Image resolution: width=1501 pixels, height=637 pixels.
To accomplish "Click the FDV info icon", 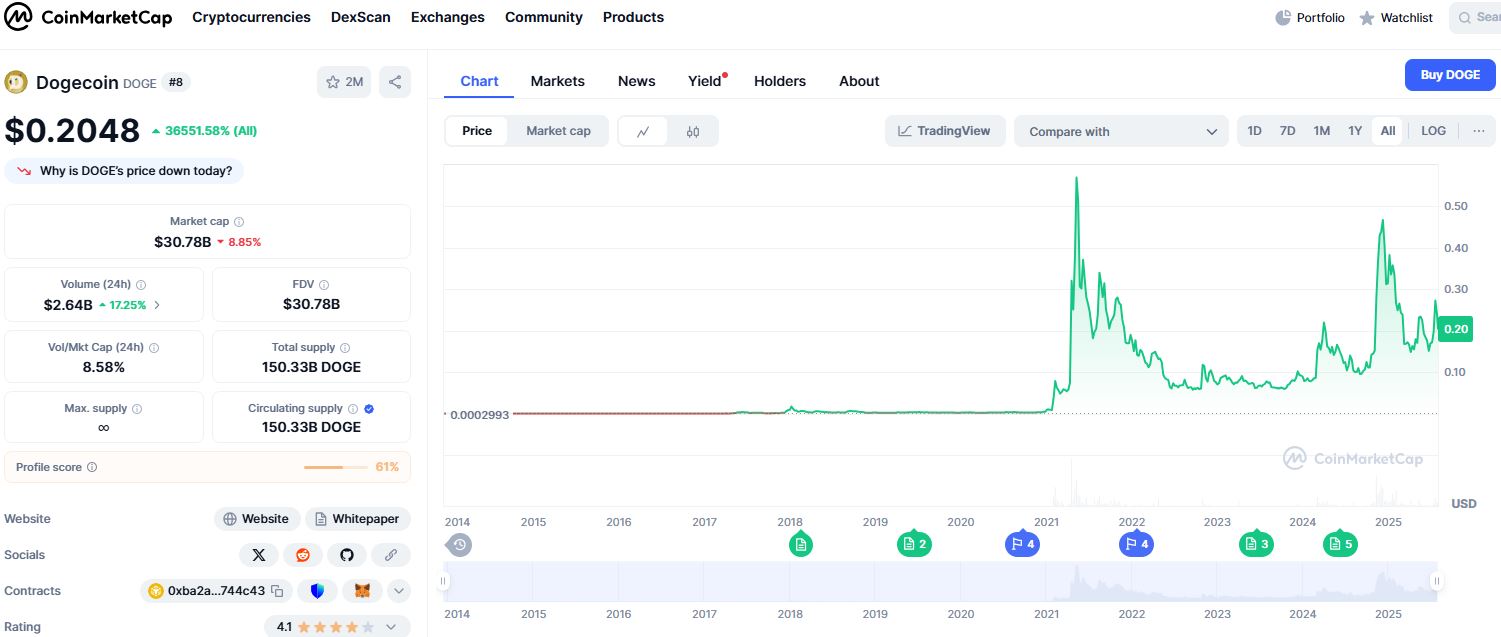I will (325, 285).
